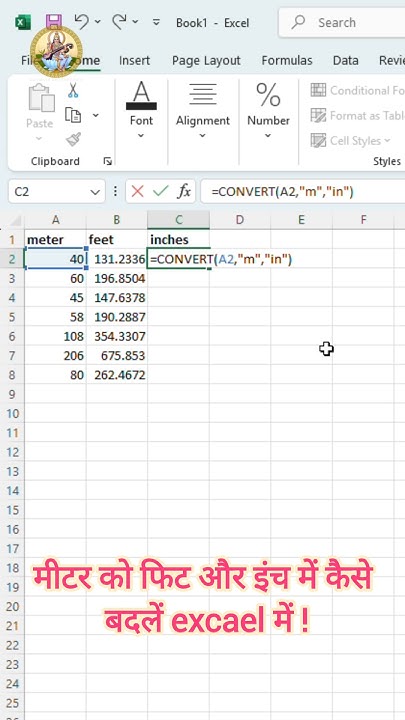Screen dimensions: 405x720
Task: Select cell containing 147.6378
Action: (117, 298)
